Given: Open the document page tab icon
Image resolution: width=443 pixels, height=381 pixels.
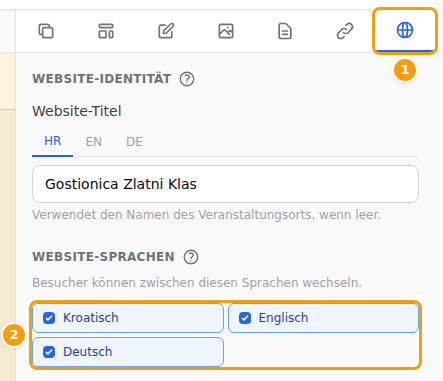Looking at the screenshot, I should [x=285, y=31].
